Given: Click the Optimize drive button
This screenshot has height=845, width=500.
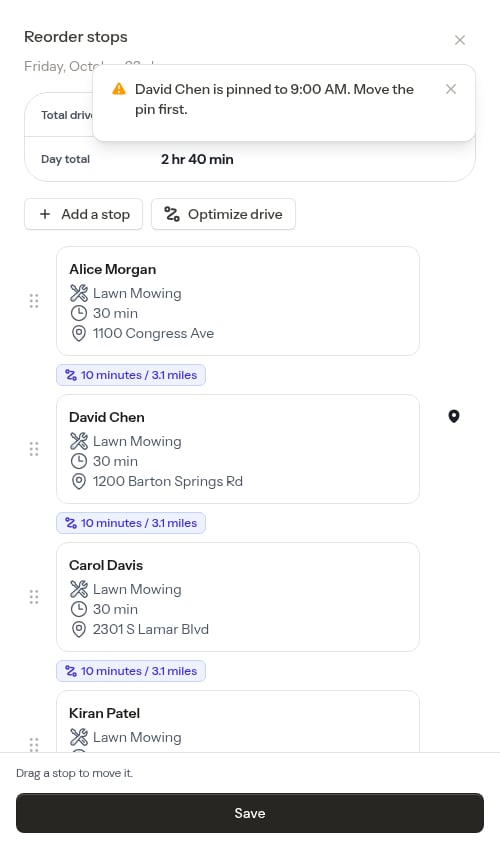Looking at the screenshot, I should 223,214.
